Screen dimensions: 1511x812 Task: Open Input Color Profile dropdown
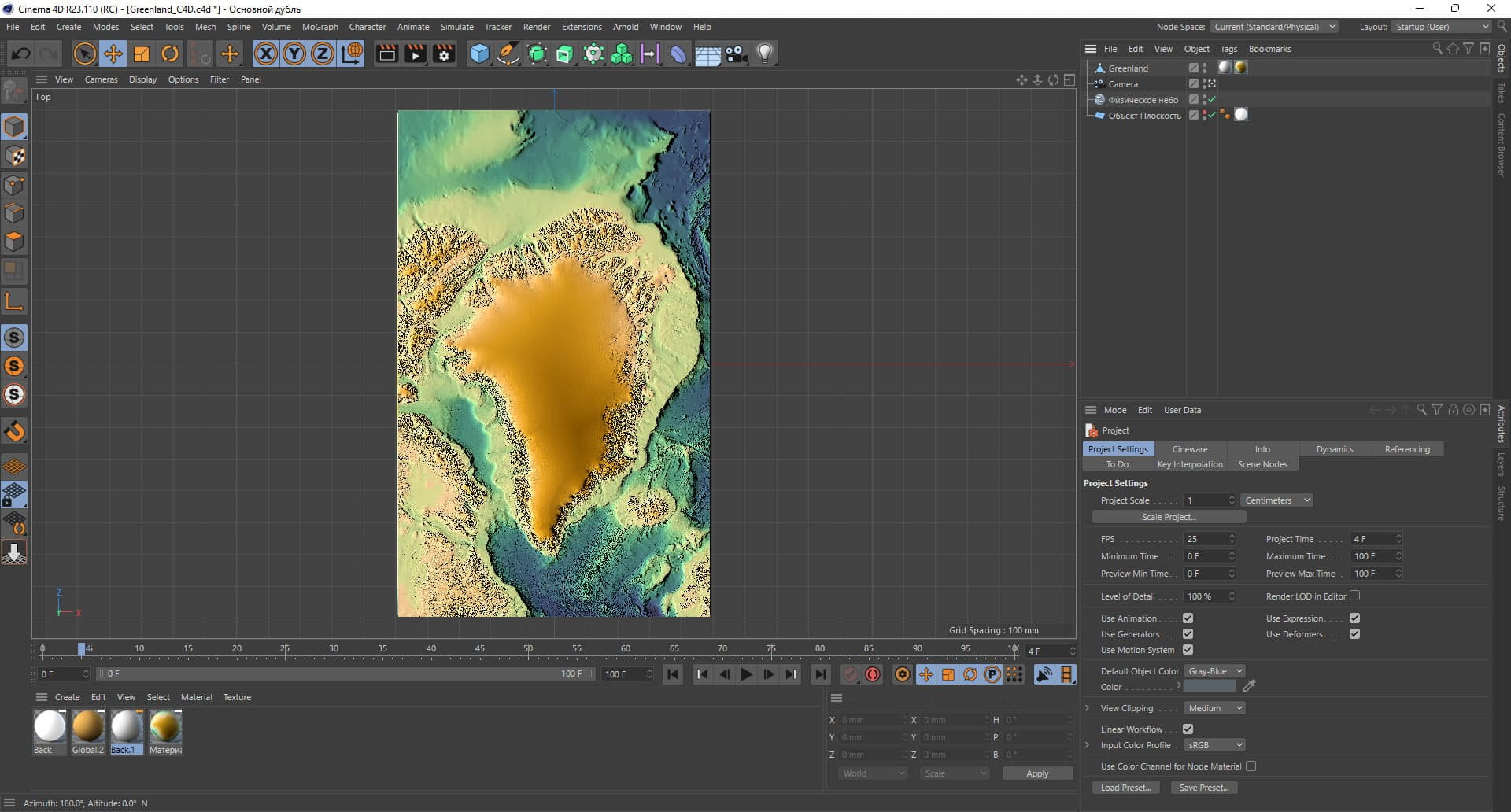(1214, 745)
